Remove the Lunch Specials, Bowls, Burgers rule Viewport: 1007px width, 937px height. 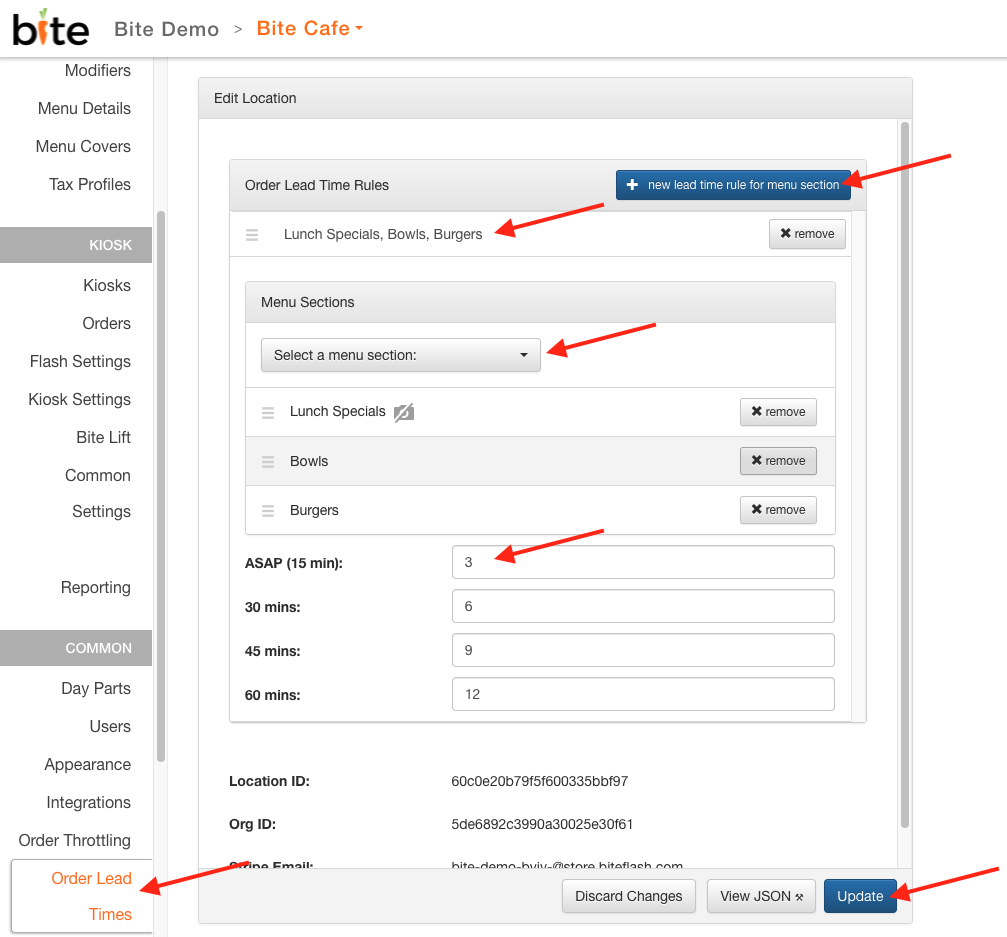click(x=807, y=234)
